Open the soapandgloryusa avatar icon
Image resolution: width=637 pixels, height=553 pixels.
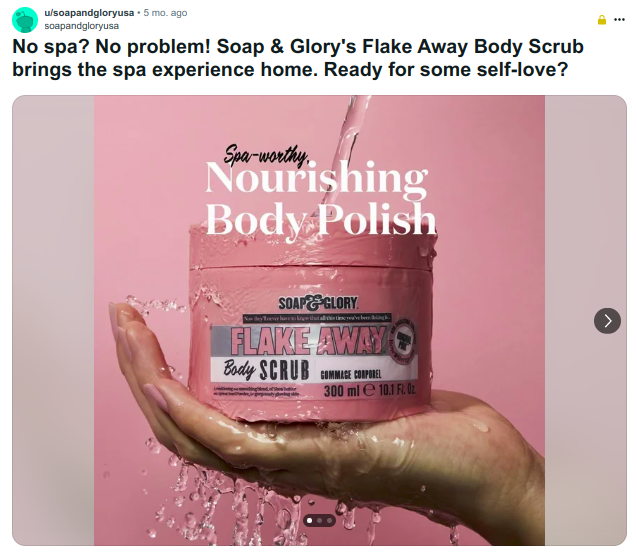click(x=25, y=20)
